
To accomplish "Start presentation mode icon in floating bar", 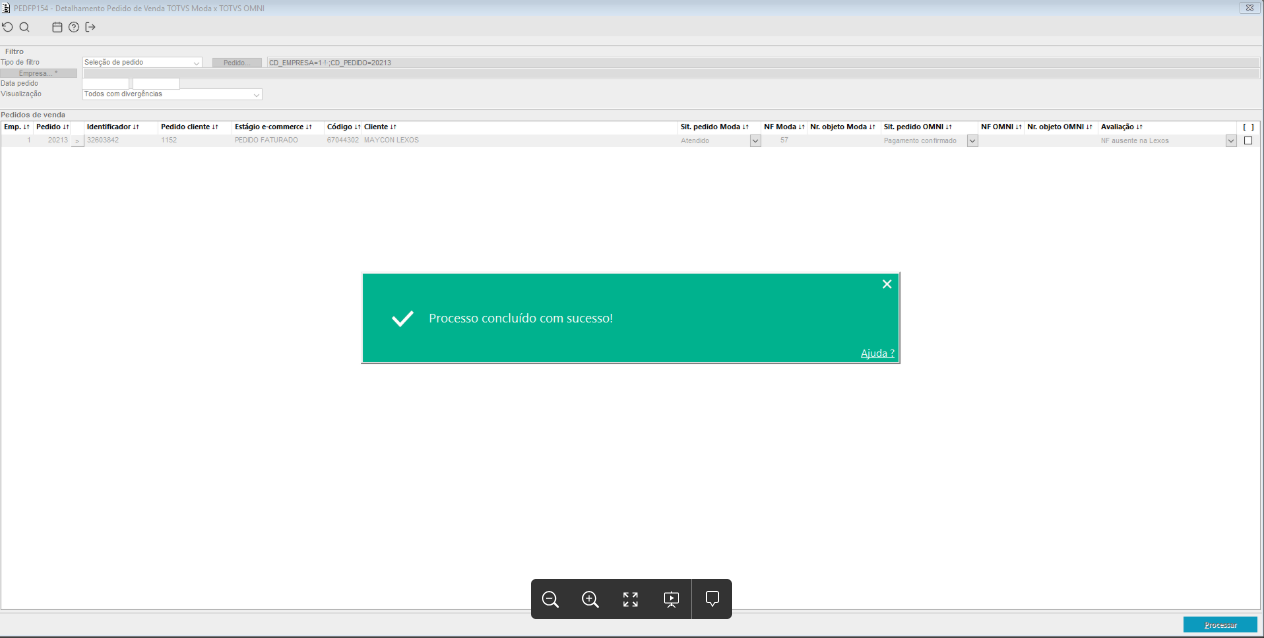I will 671,599.
